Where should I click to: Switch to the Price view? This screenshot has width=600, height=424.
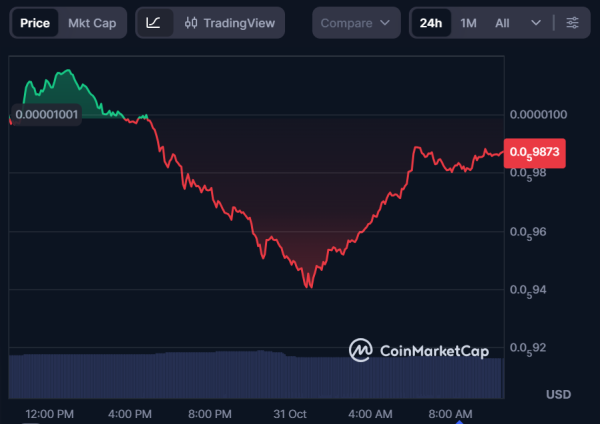pyautogui.click(x=35, y=23)
